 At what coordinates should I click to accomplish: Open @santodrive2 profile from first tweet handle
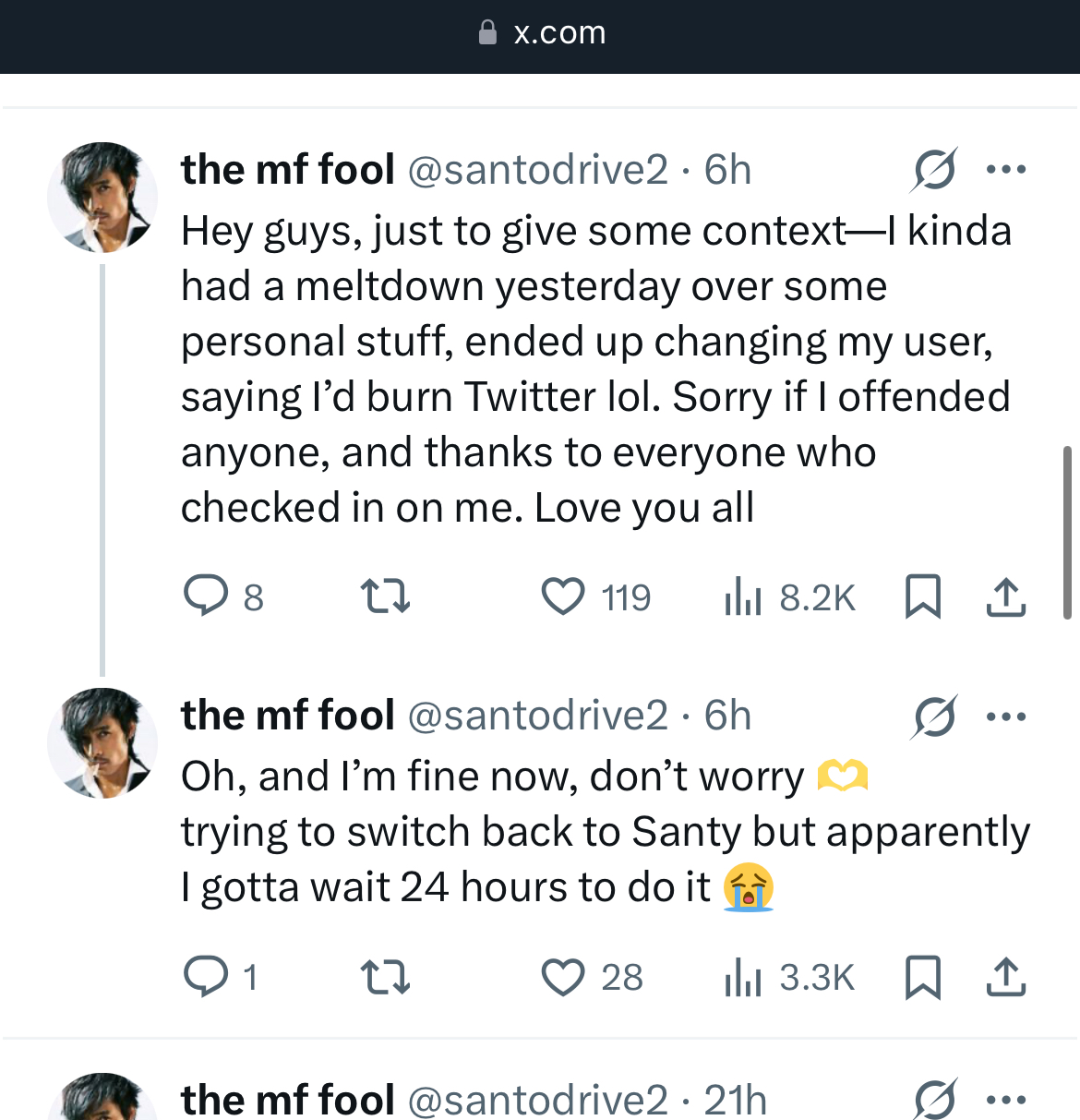pyautogui.click(x=537, y=170)
